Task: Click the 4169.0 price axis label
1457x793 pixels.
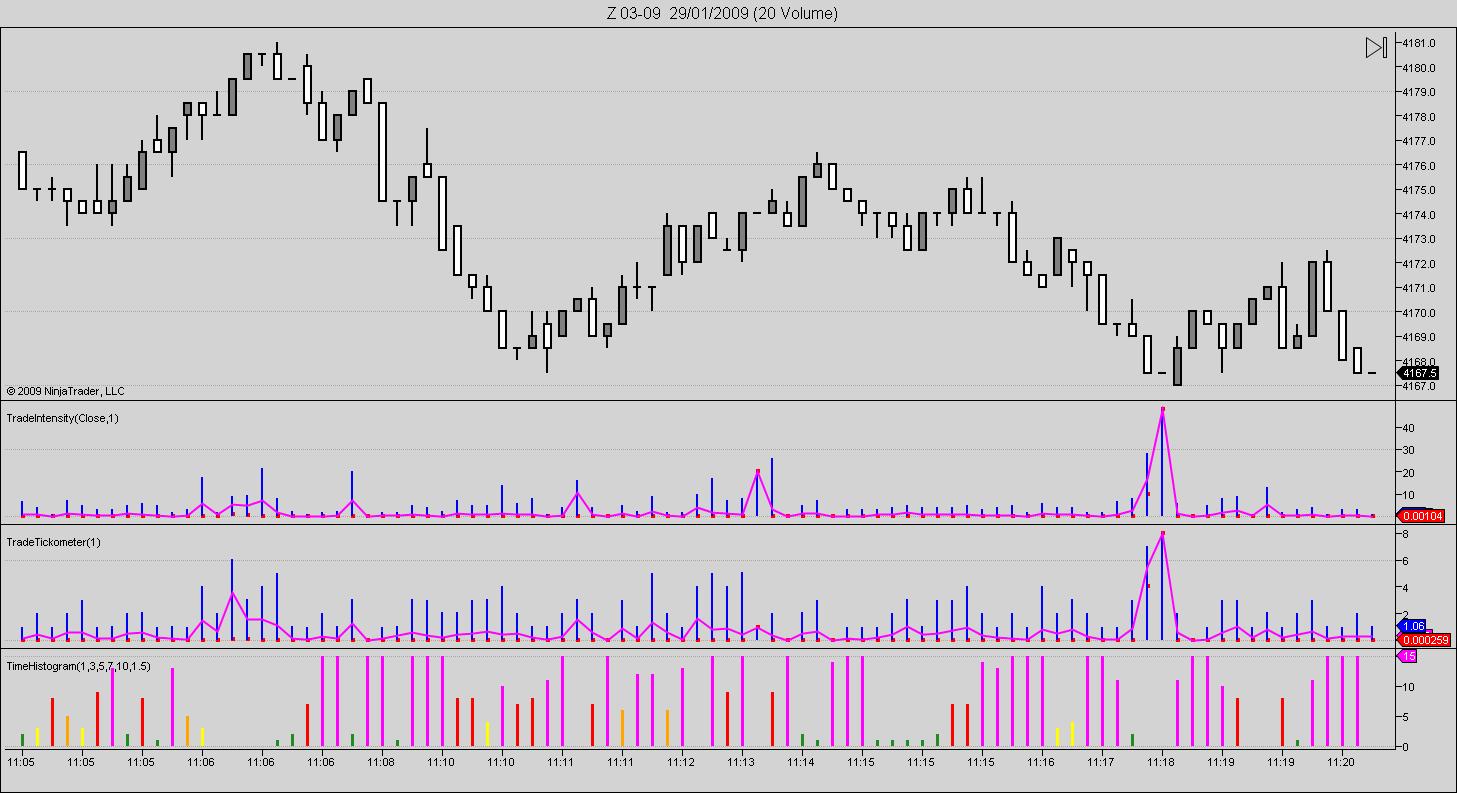Action: coord(1419,337)
